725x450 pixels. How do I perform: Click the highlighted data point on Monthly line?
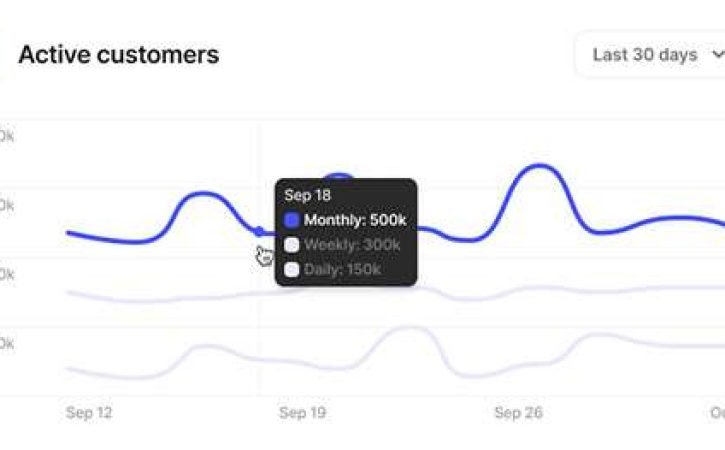pyautogui.click(x=259, y=231)
